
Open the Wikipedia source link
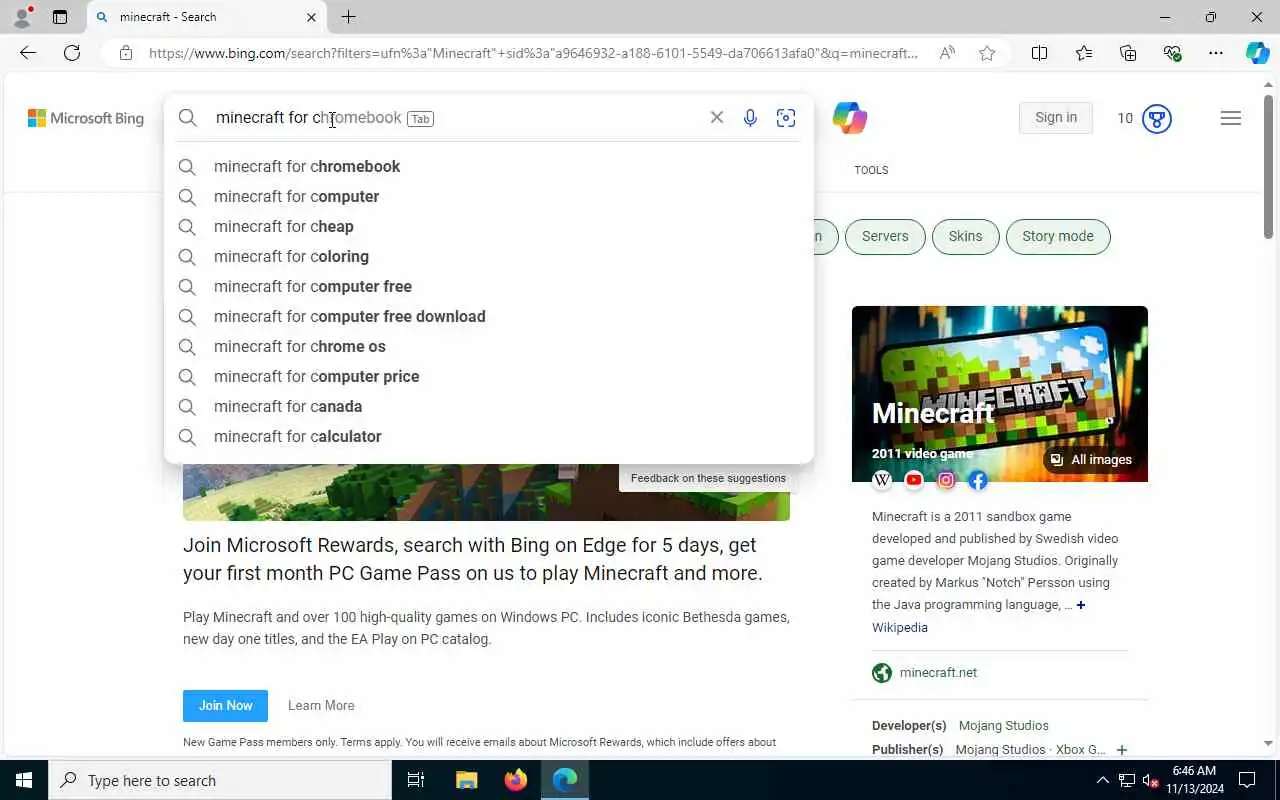(900, 628)
